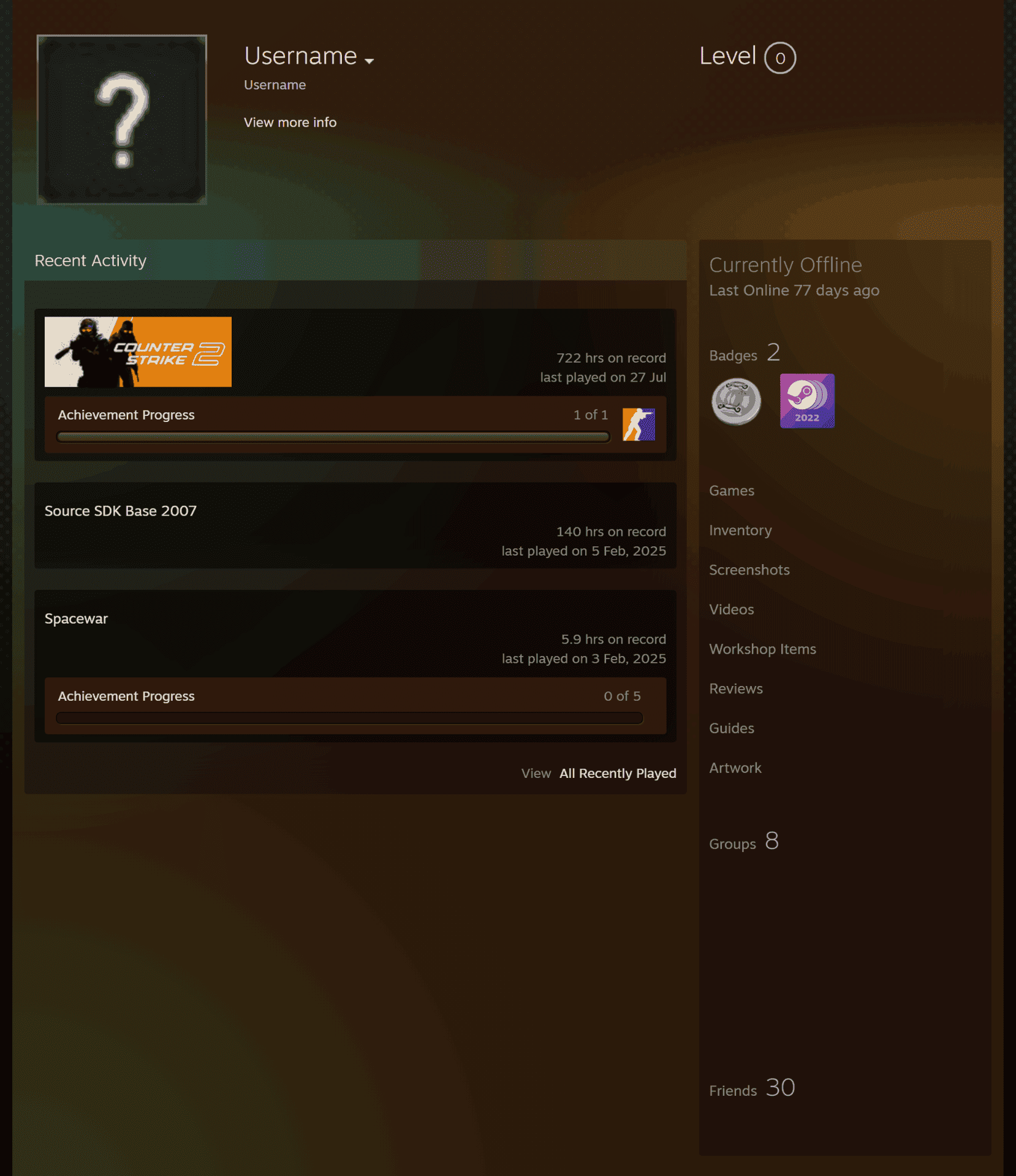Click the 'Currently Offline' status text
1016x1176 pixels.
[786, 265]
